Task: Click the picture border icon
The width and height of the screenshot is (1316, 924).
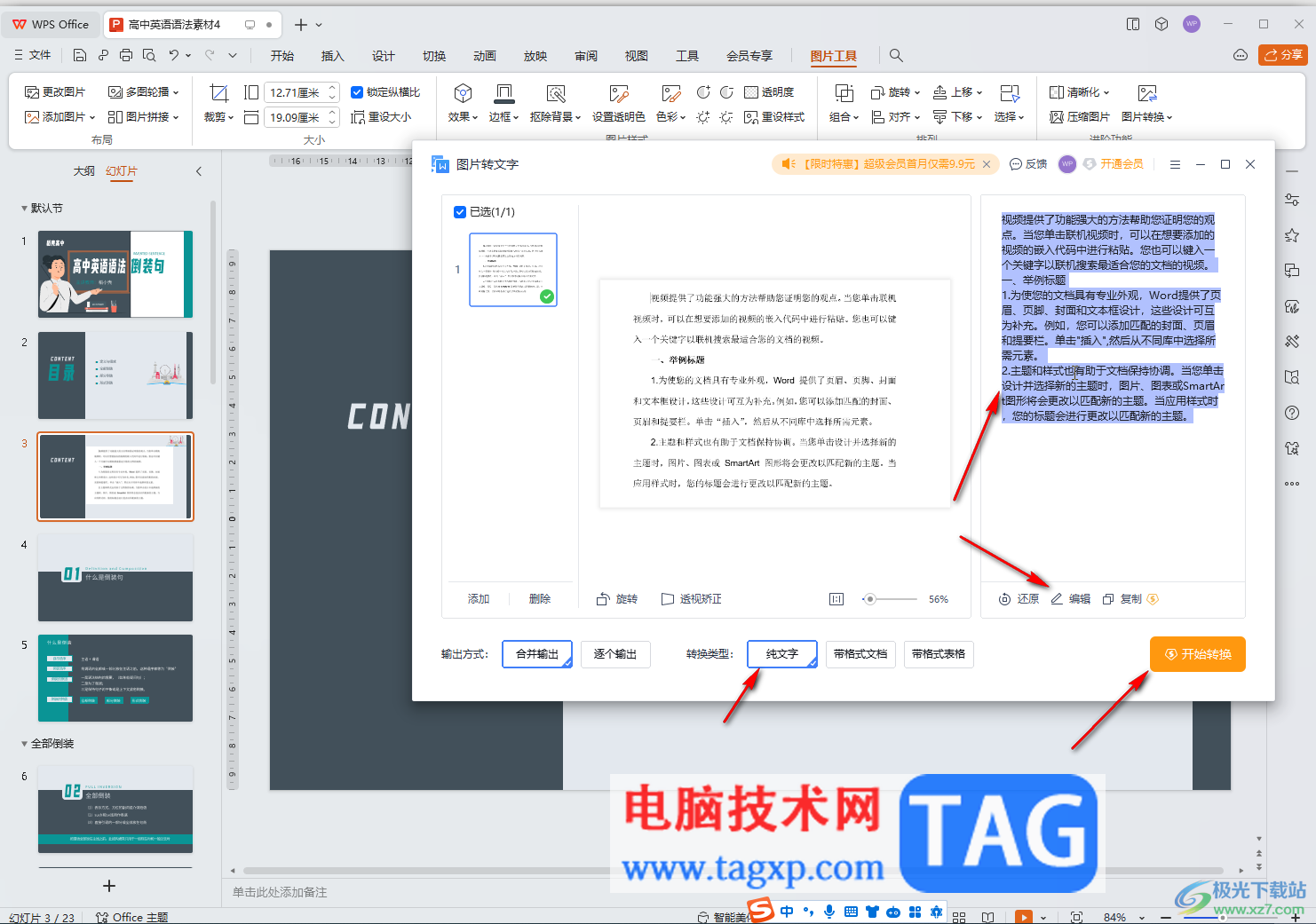Action: pos(503,93)
